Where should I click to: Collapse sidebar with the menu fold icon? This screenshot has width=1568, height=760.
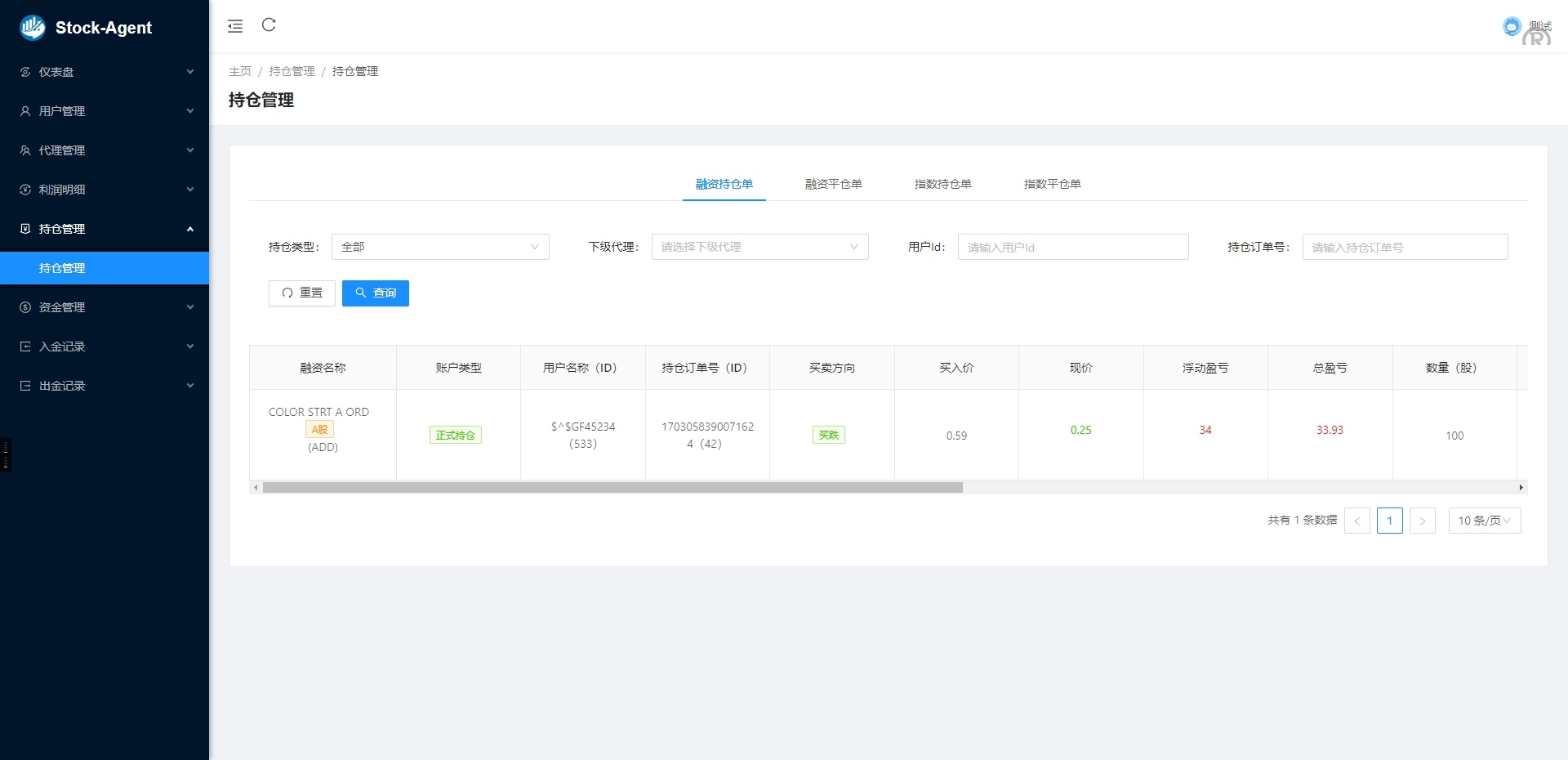pos(235,26)
